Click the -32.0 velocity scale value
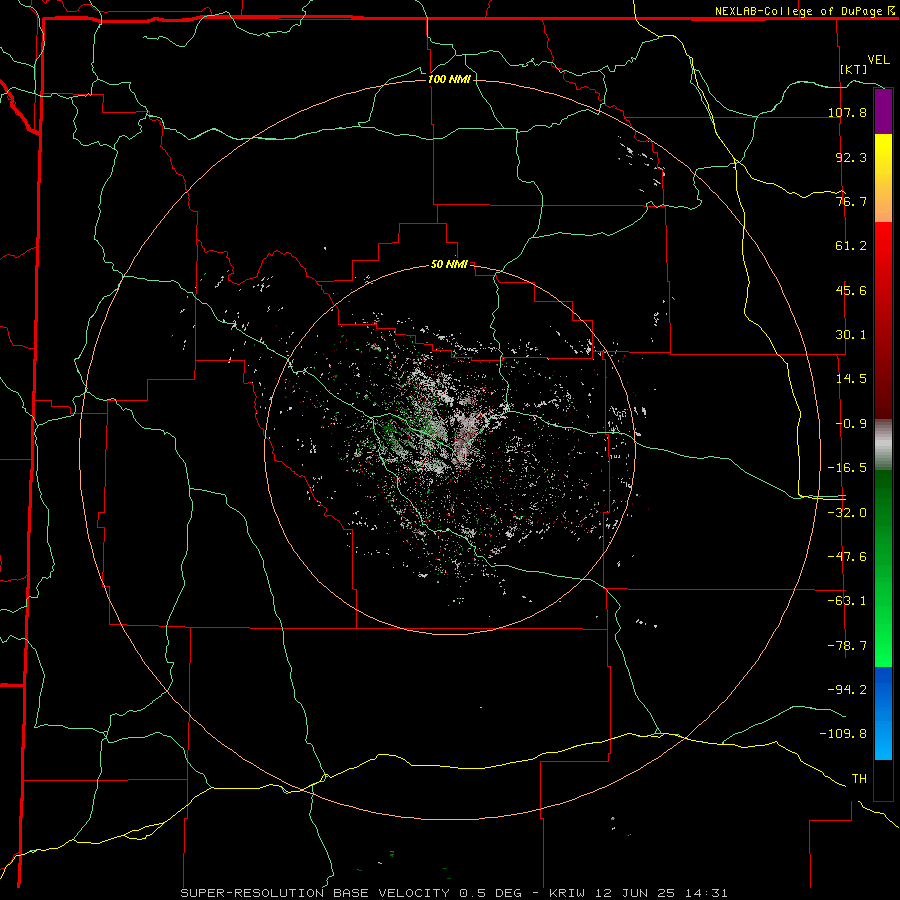This screenshot has height=900, width=900. pyautogui.click(x=848, y=513)
